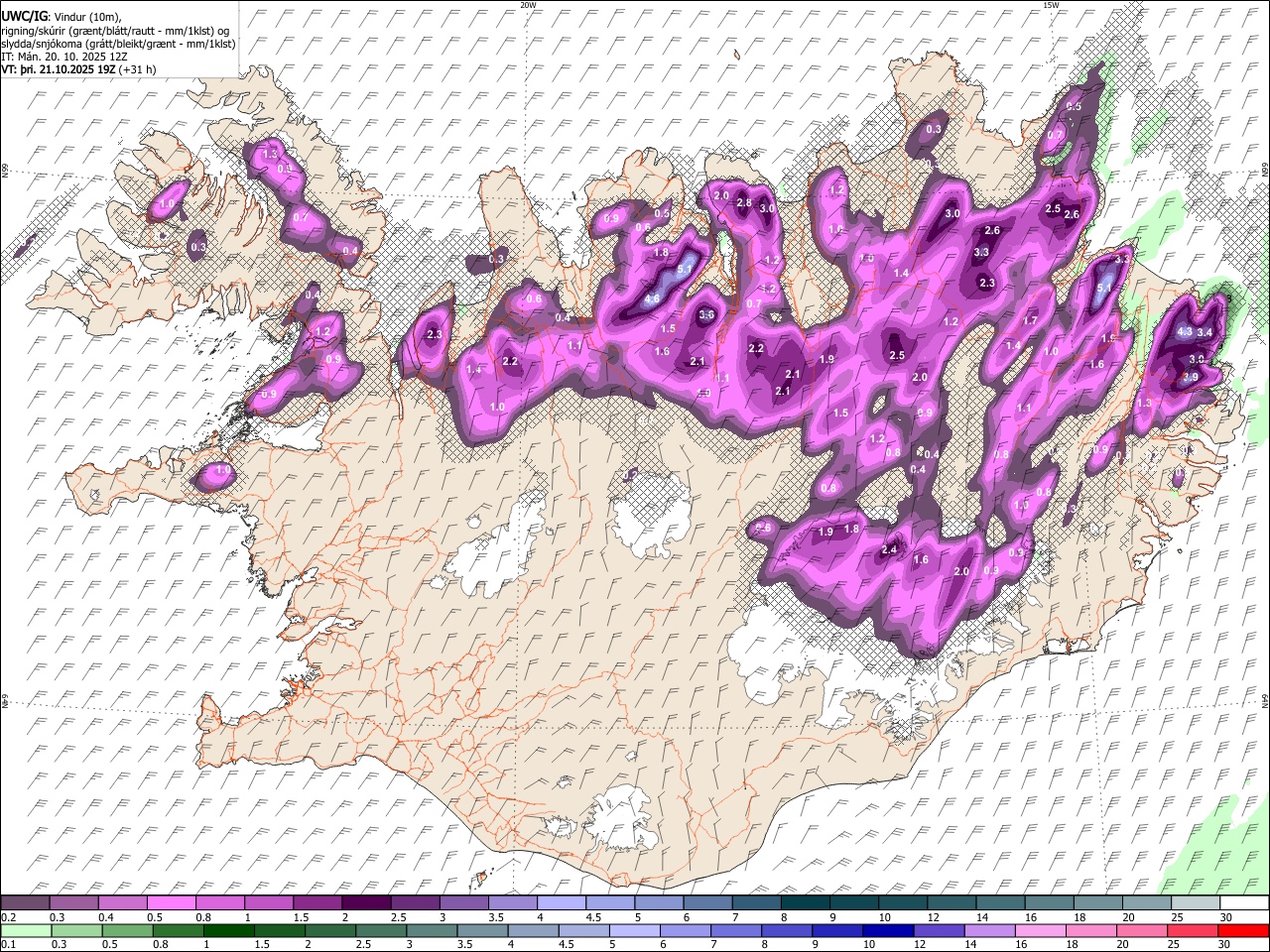
Task: Click the 2.6 value beside the 2.5 value
Action: point(1072,214)
